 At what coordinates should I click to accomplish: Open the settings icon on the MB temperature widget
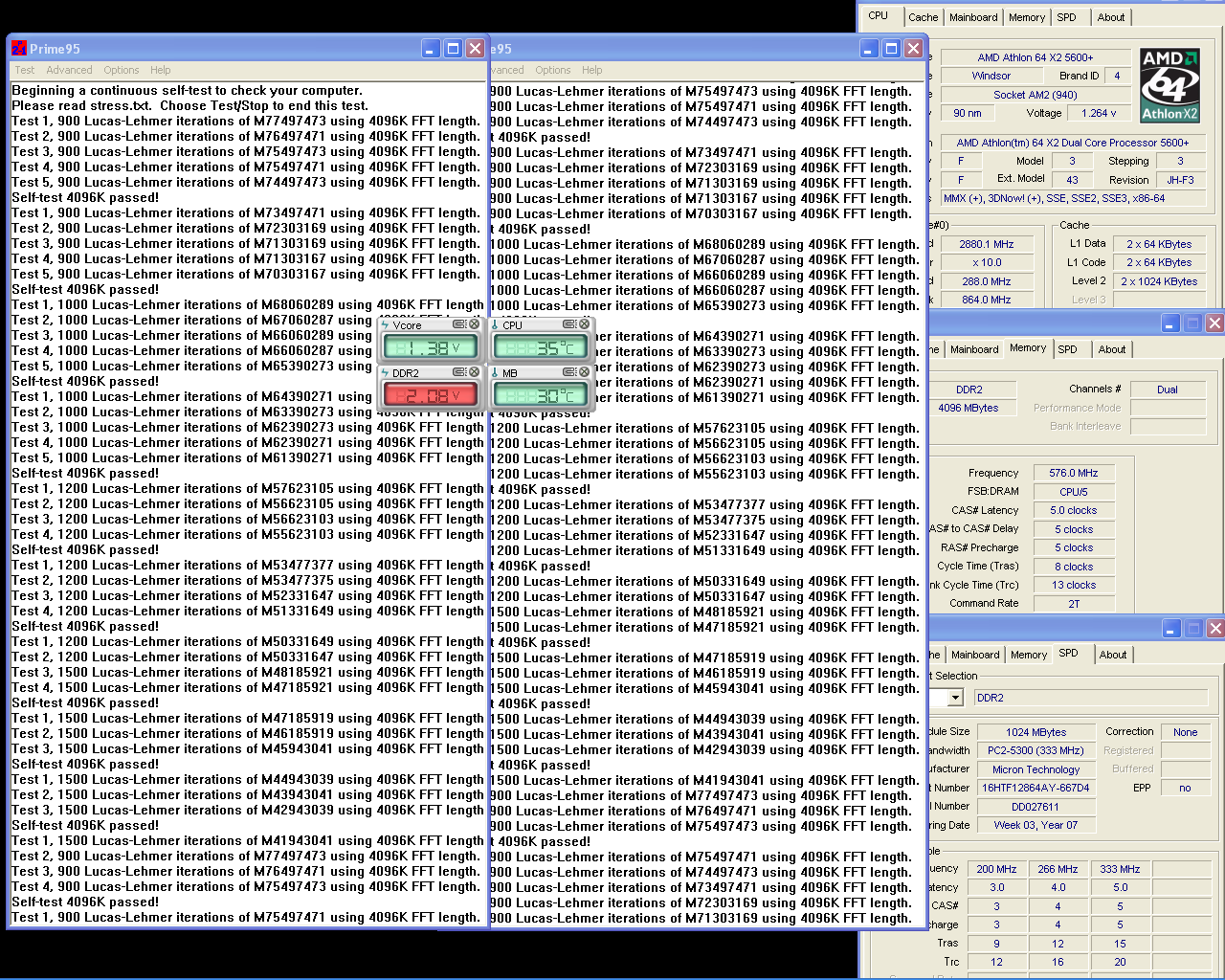569,371
